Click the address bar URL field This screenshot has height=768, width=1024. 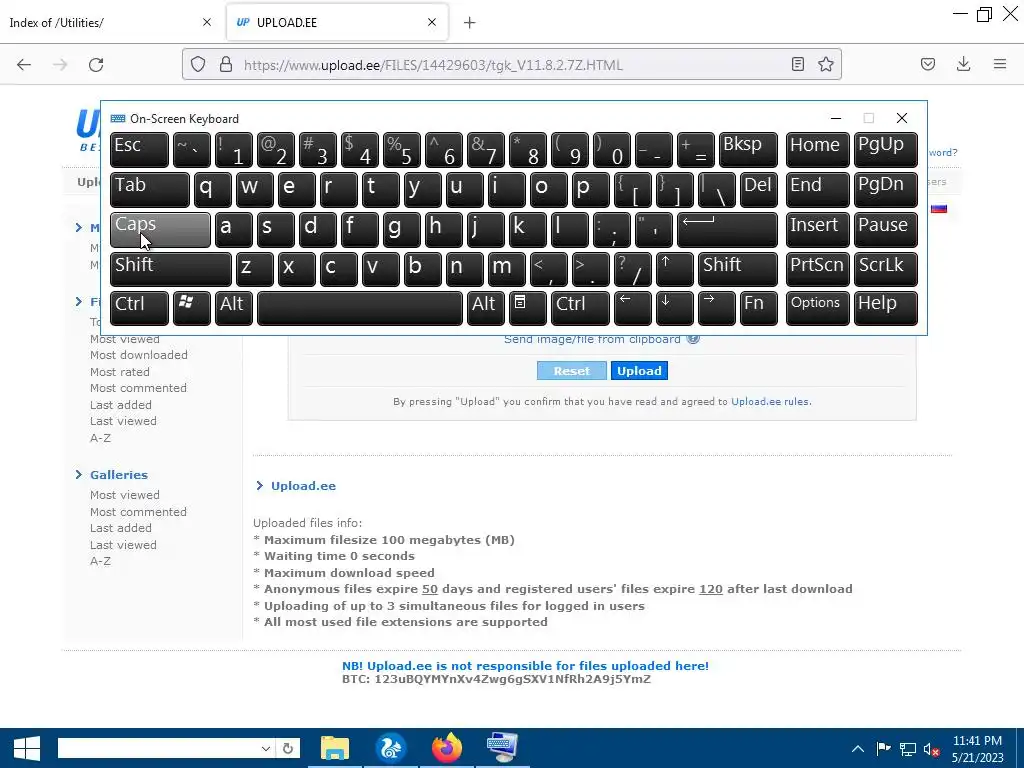[x=509, y=65]
